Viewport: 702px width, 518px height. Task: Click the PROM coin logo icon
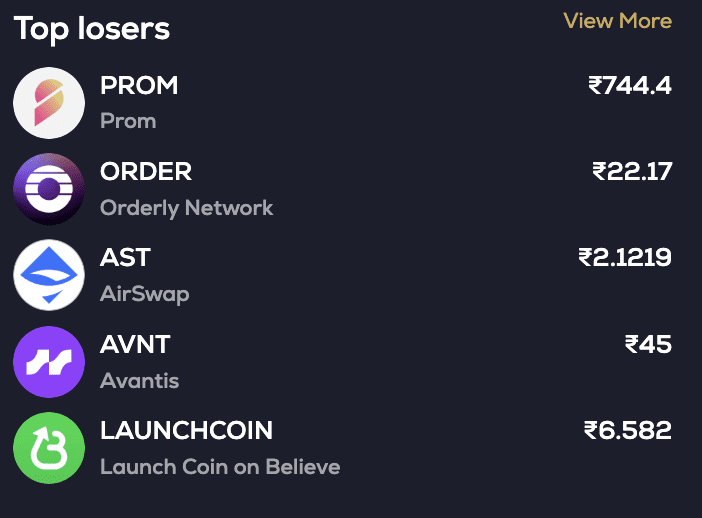point(49,103)
